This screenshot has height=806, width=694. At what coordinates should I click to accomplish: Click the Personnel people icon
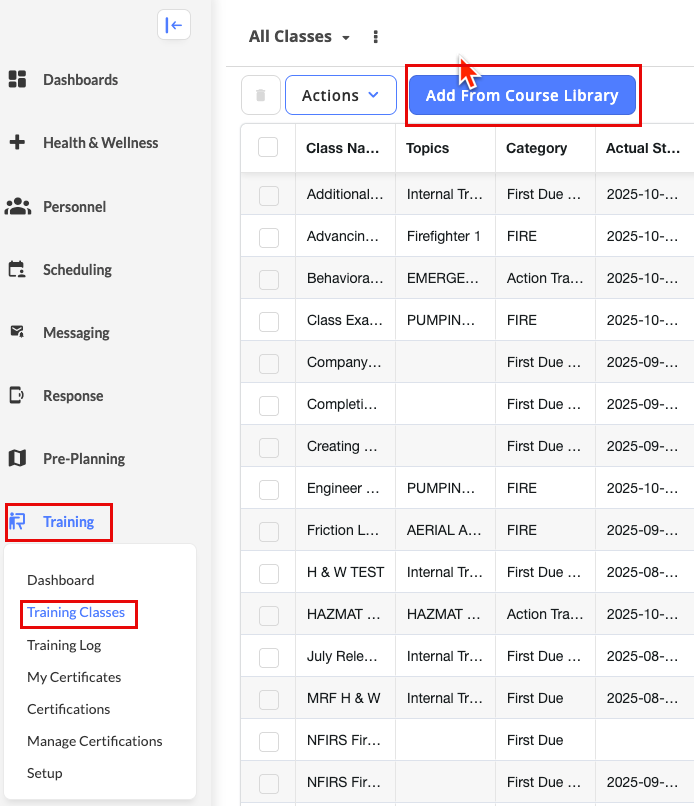pos(17,207)
